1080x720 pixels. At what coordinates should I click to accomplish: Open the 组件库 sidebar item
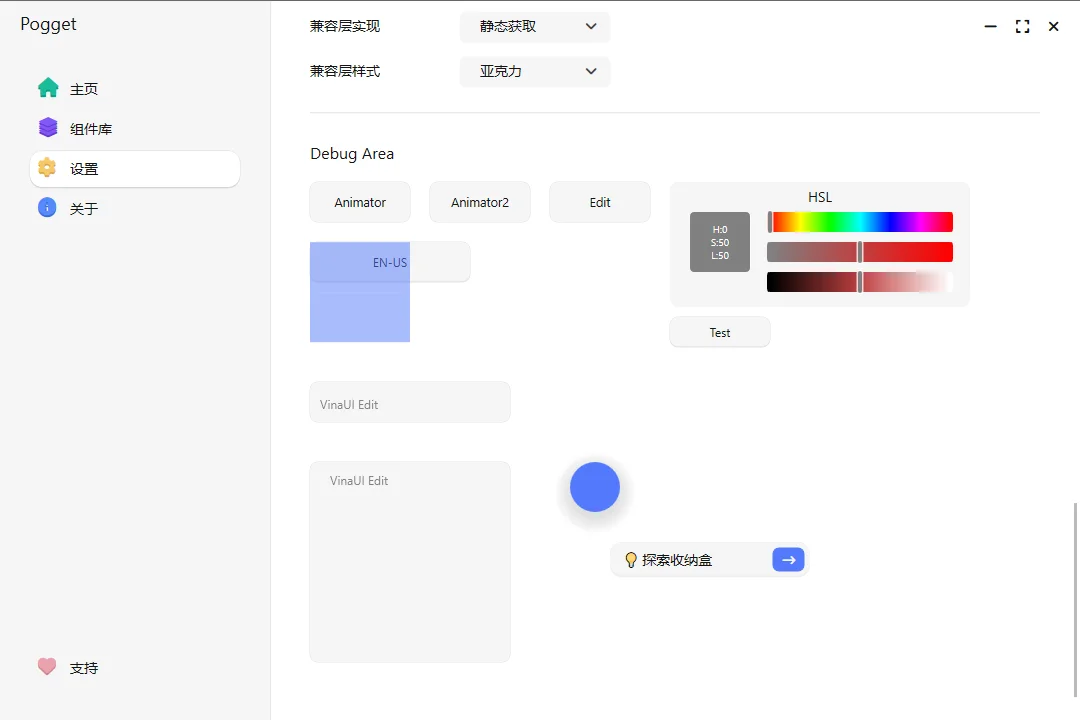click(135, 129)
